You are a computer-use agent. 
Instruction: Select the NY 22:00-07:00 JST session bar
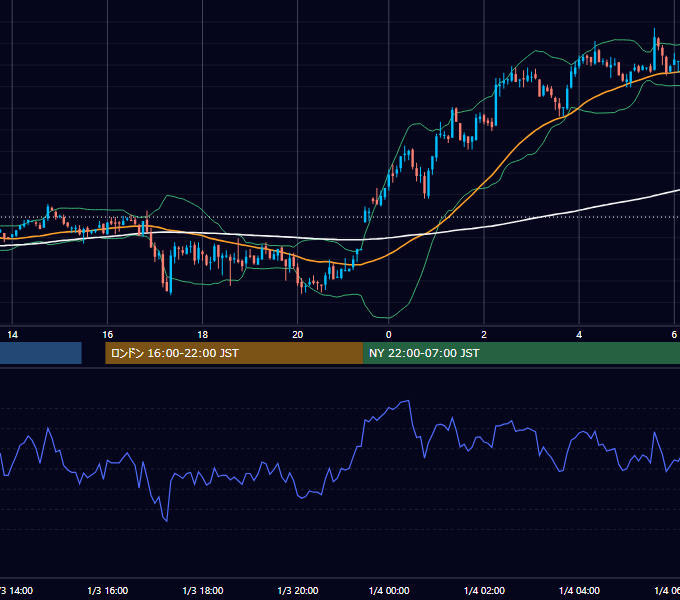pos(521,353)
